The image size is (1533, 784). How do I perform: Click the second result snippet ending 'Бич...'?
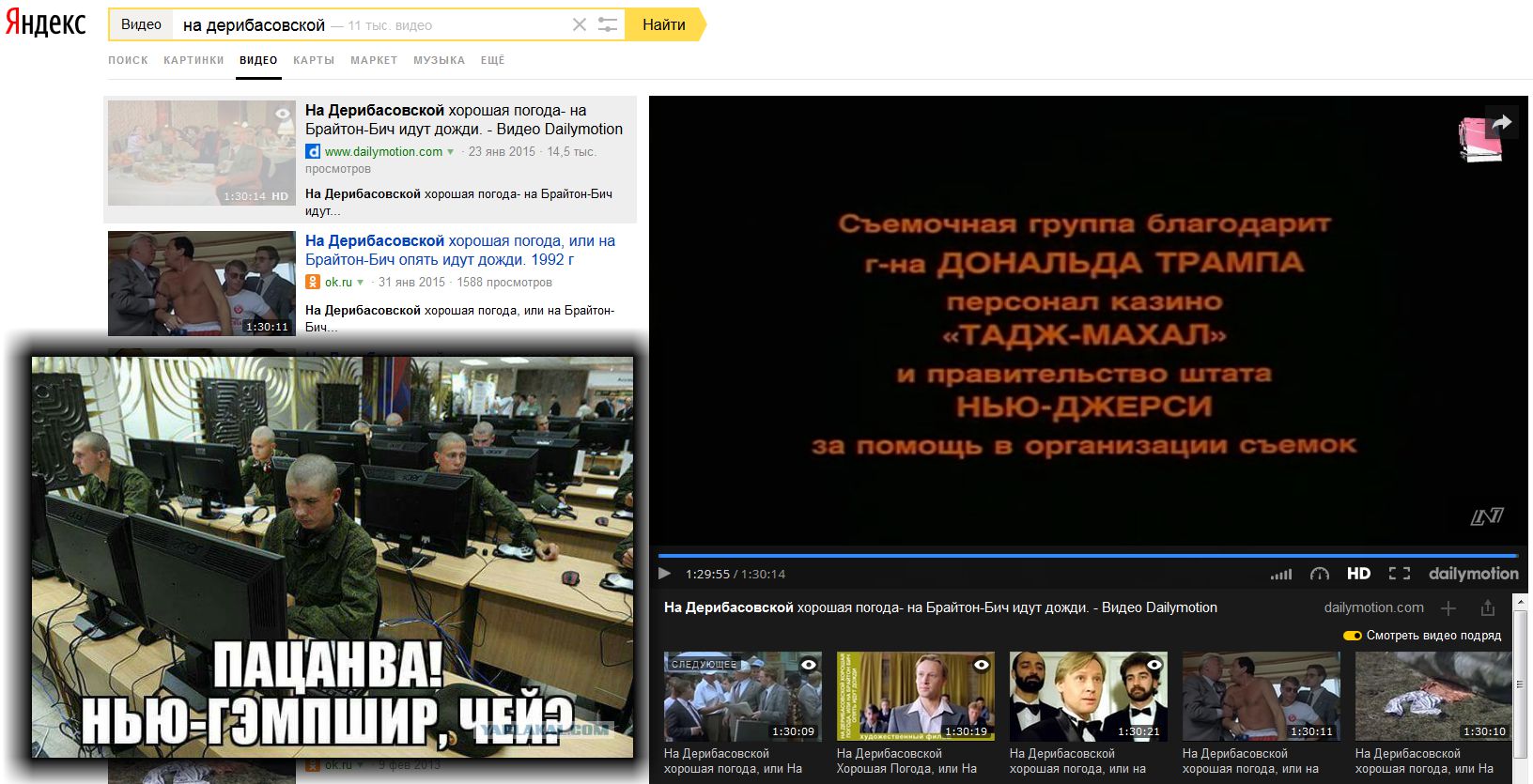(460, 318)
